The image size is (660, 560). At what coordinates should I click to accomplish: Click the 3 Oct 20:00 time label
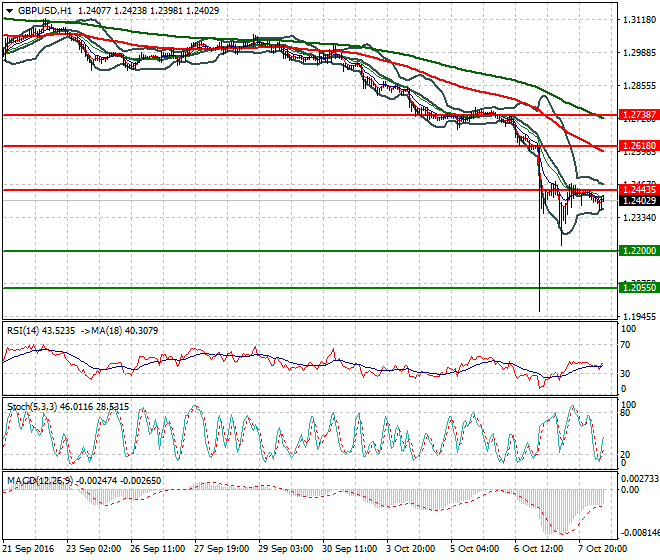[x=410, y=549]
